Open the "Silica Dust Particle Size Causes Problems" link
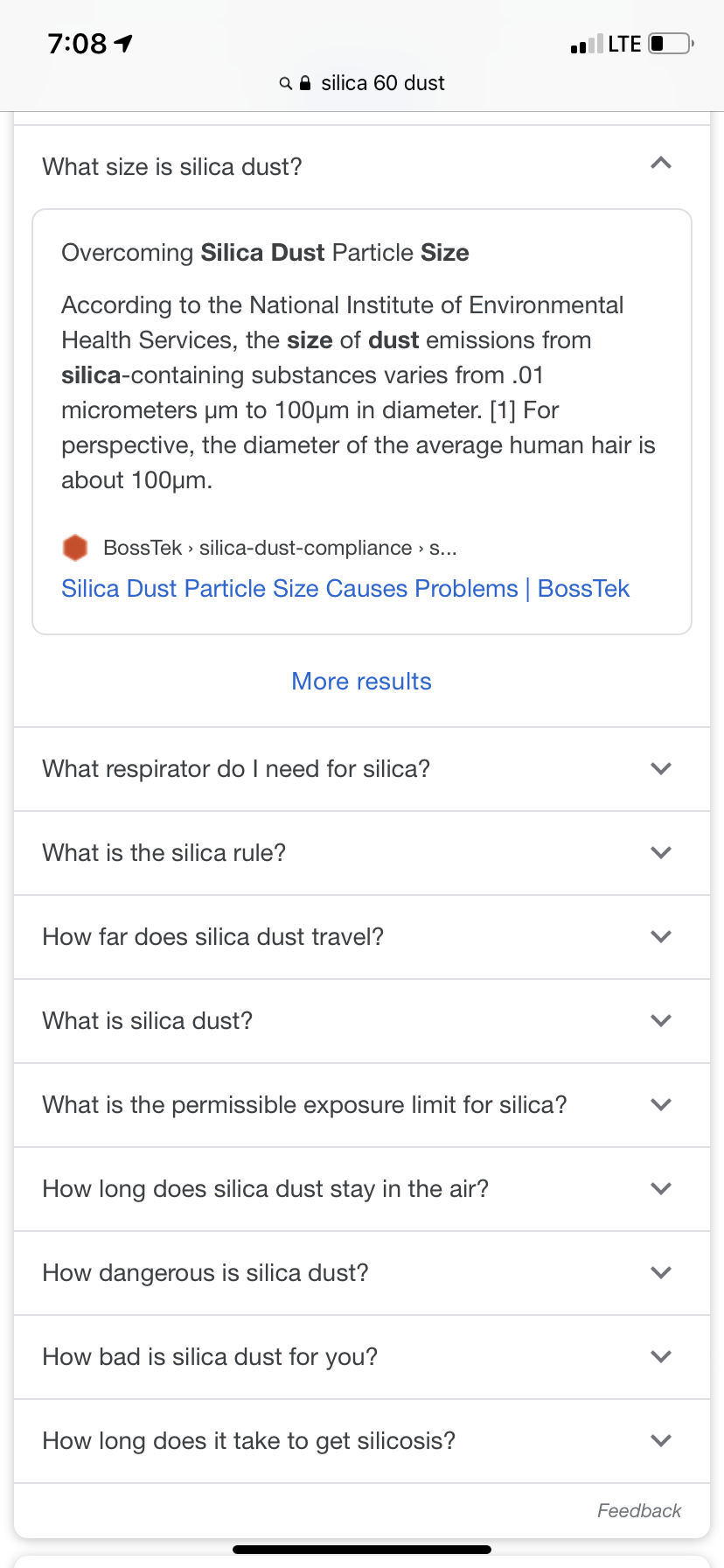Viewport: 724px width, 1568px height. [x=345, y=589]
